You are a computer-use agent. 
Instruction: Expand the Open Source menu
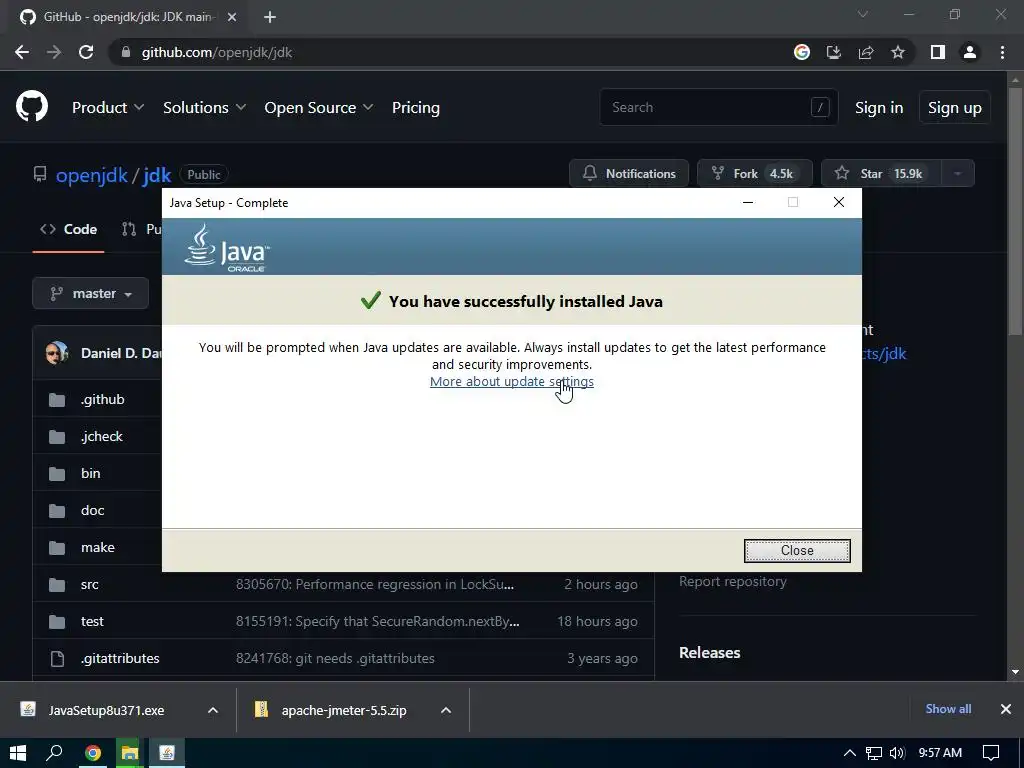pyautogui.click(x=319, y=108)
